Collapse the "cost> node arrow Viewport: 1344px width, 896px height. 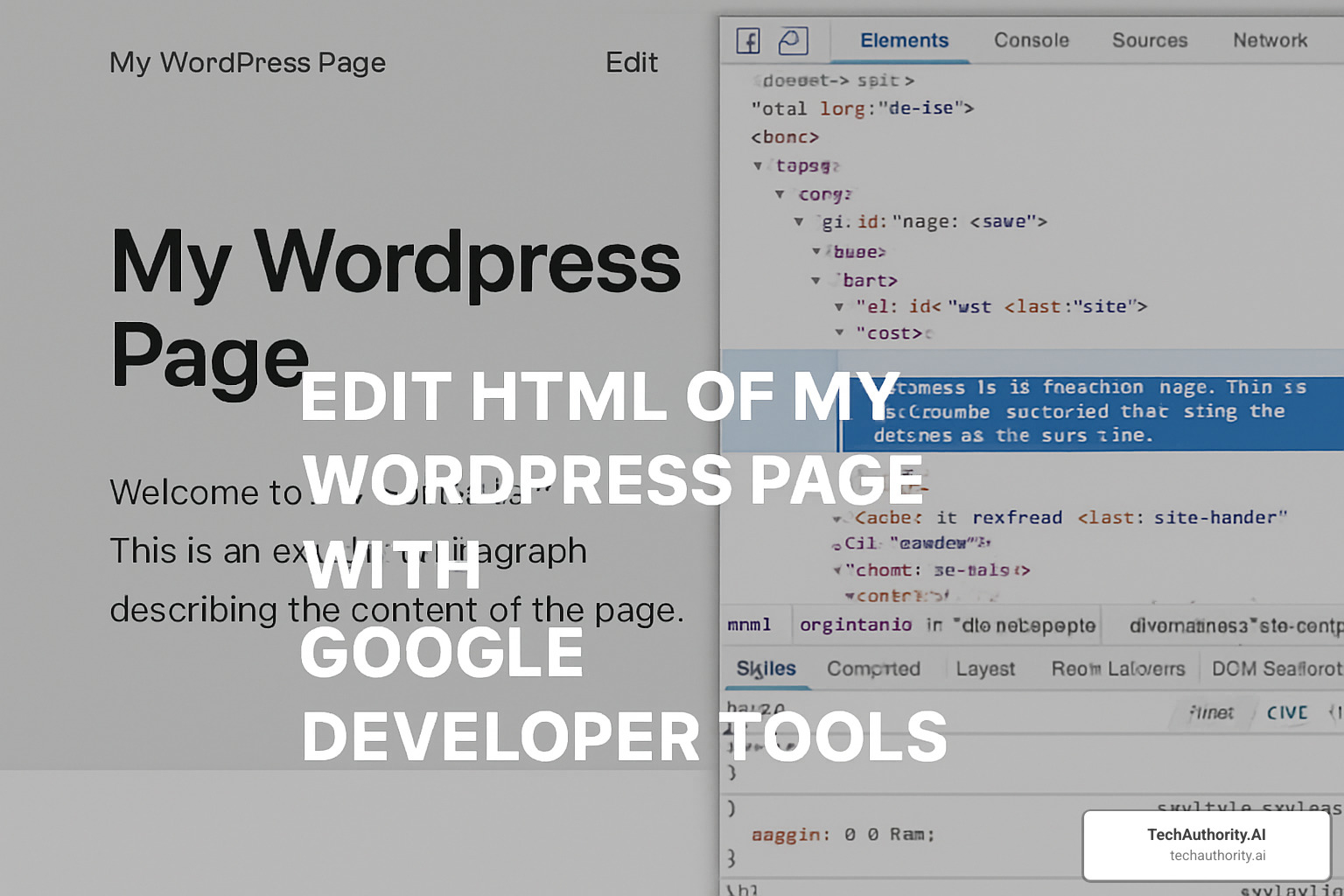[839, 332]
